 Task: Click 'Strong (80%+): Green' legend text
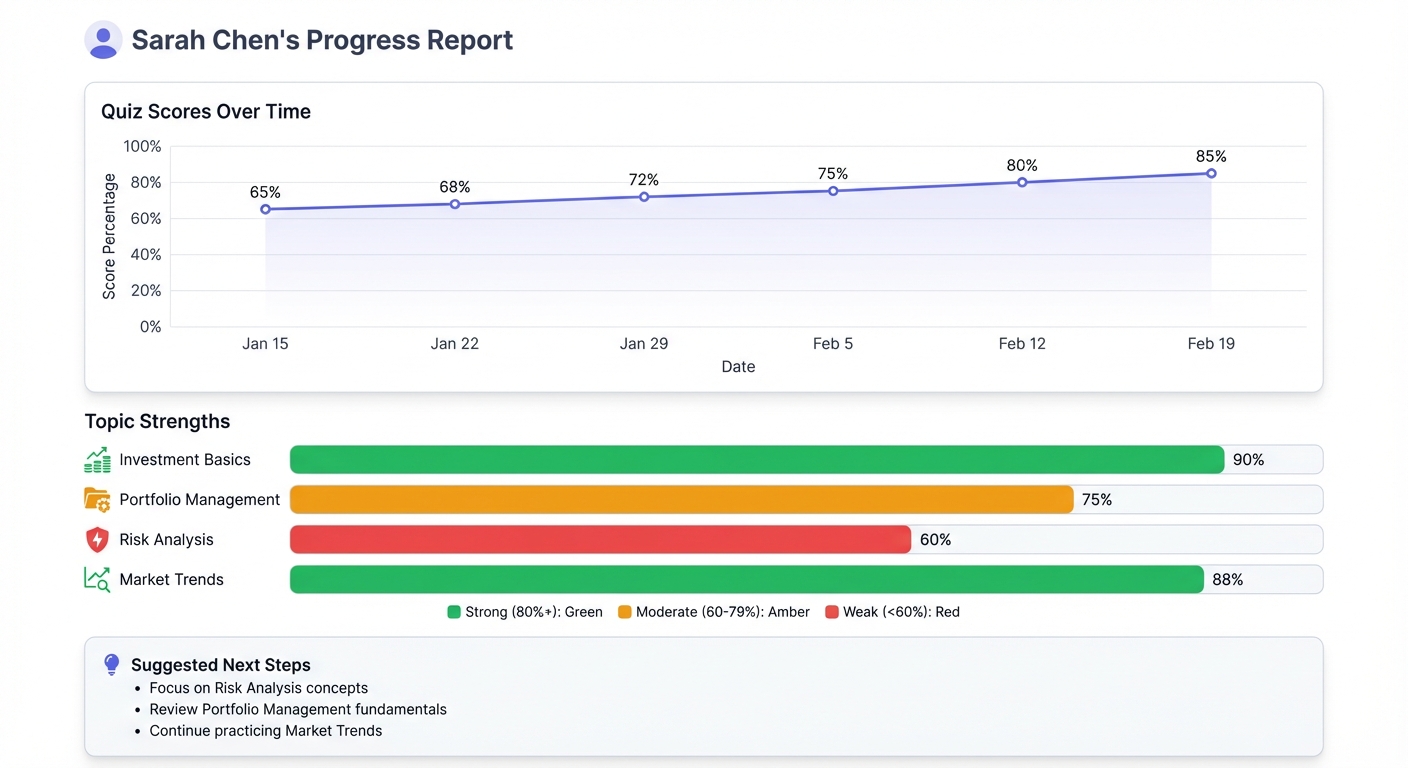(x=534, y=612)
